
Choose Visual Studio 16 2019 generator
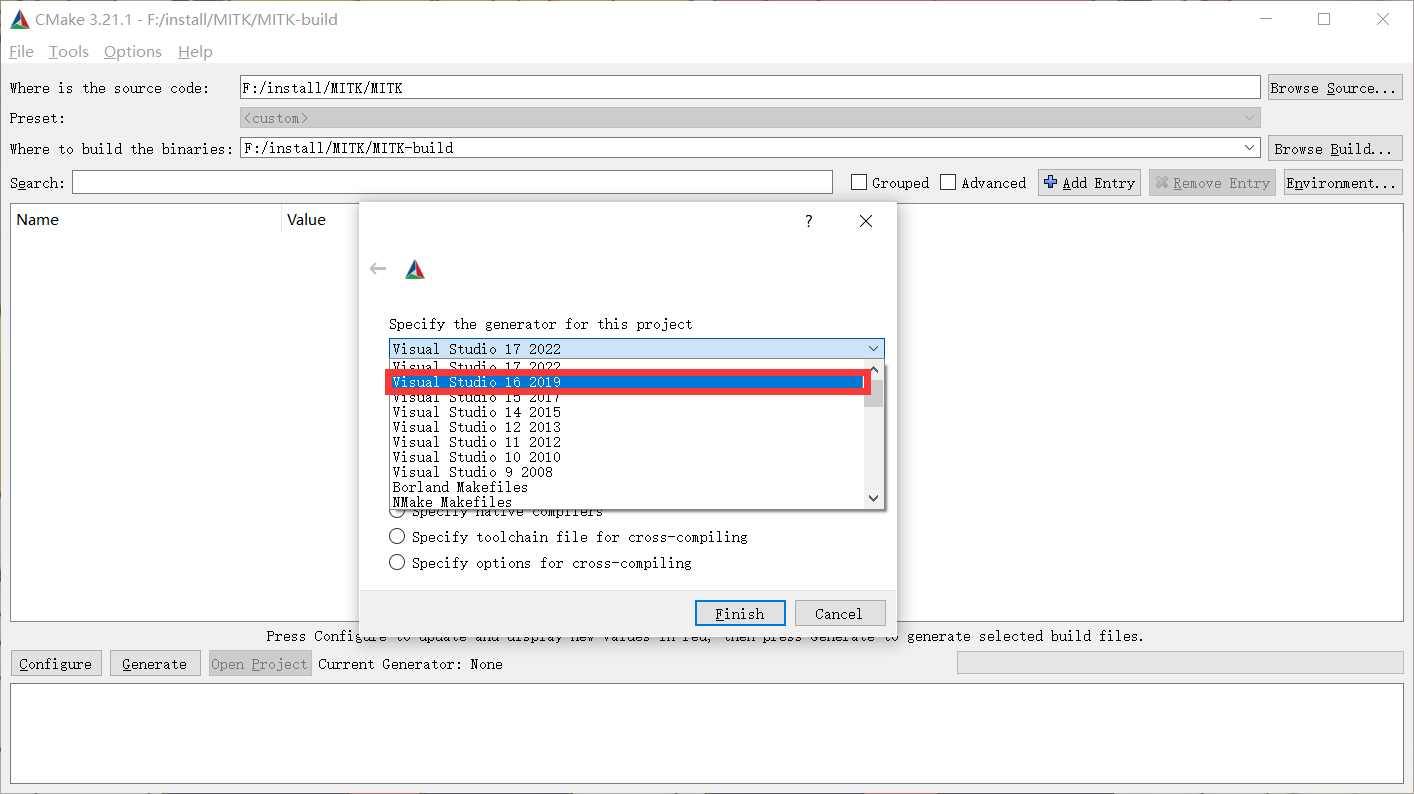click(627, 382)
